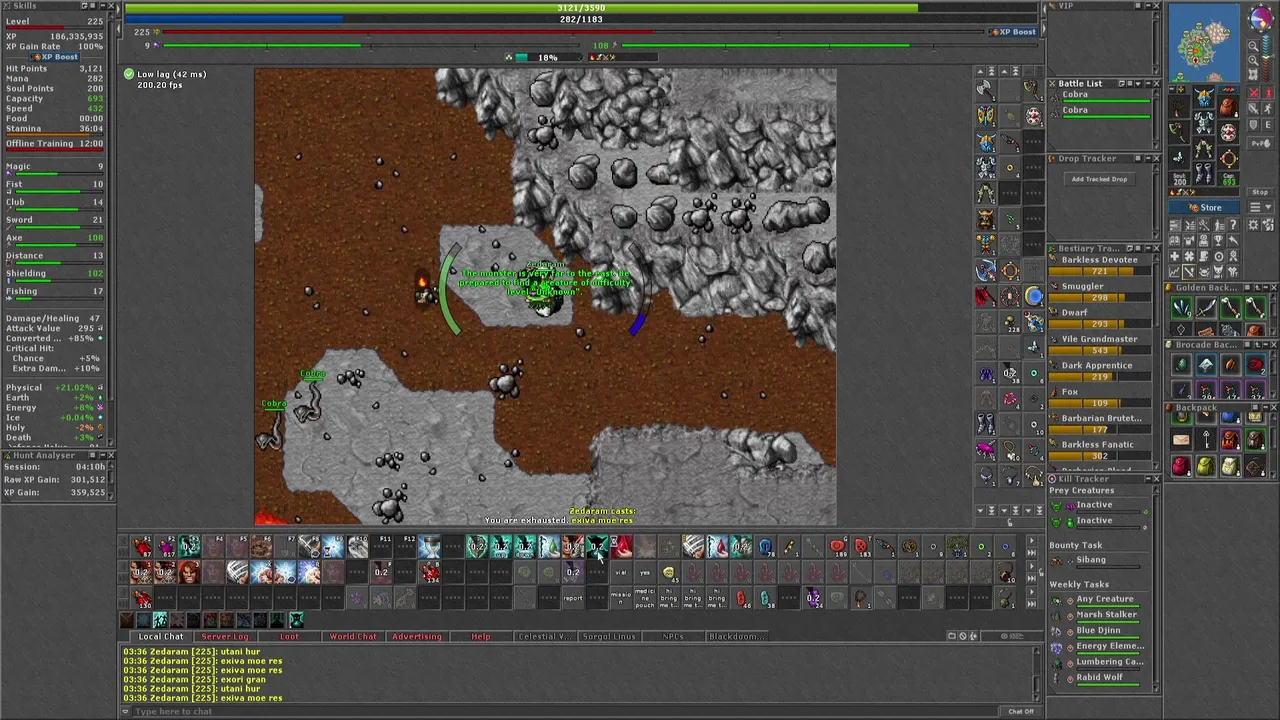This screenshot has width=1280, height=720.
Task: Toggle the Chat Off button
Action: point(1021,711)
